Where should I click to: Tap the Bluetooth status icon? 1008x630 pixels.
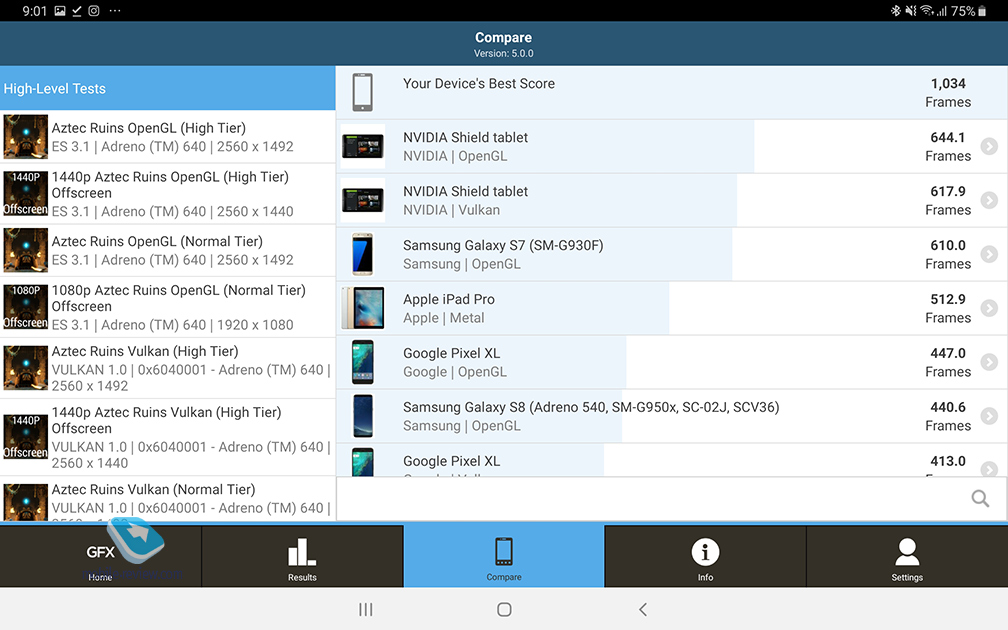point(896,11)
